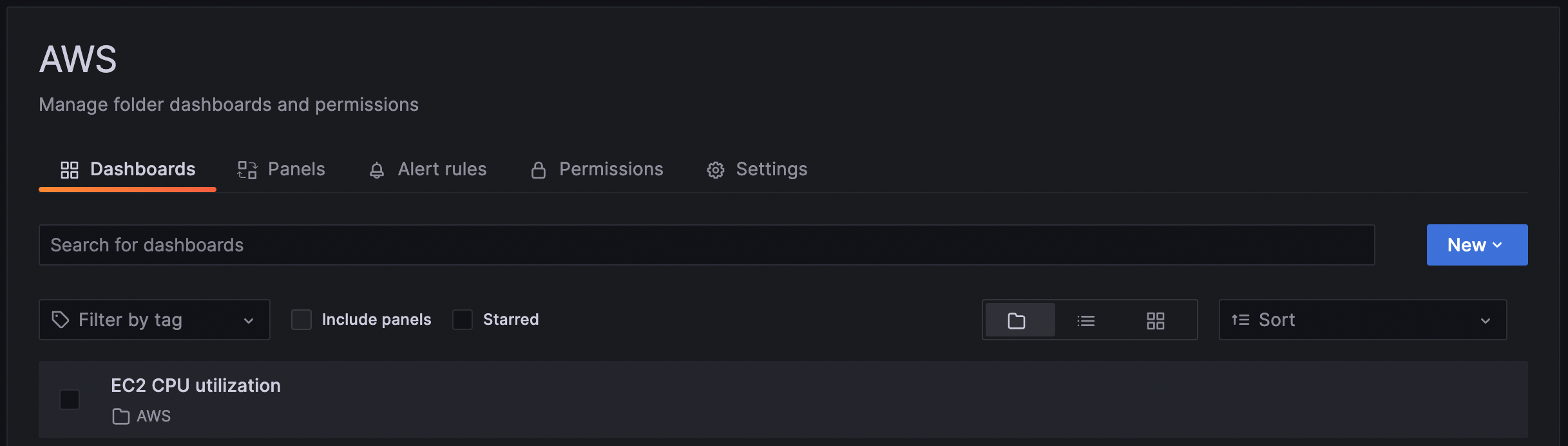
Task: Select the EC2 CPU utilization checkbox
Action: (x=70, y=400)
